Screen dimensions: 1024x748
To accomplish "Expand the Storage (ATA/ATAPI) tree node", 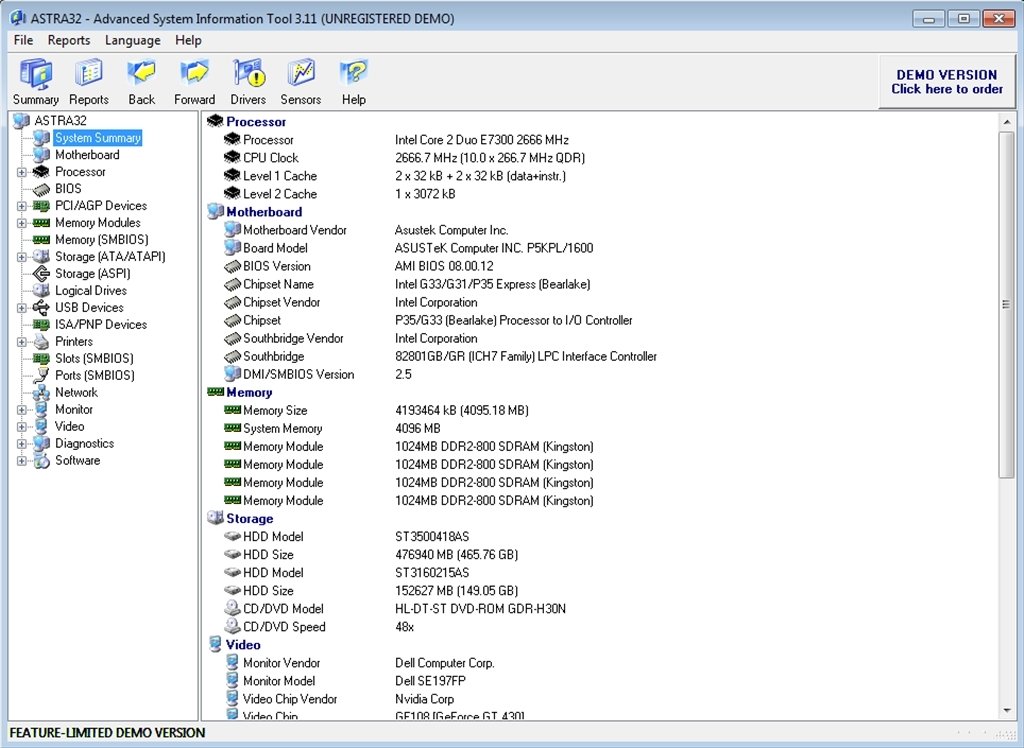I will pos(22,257).
